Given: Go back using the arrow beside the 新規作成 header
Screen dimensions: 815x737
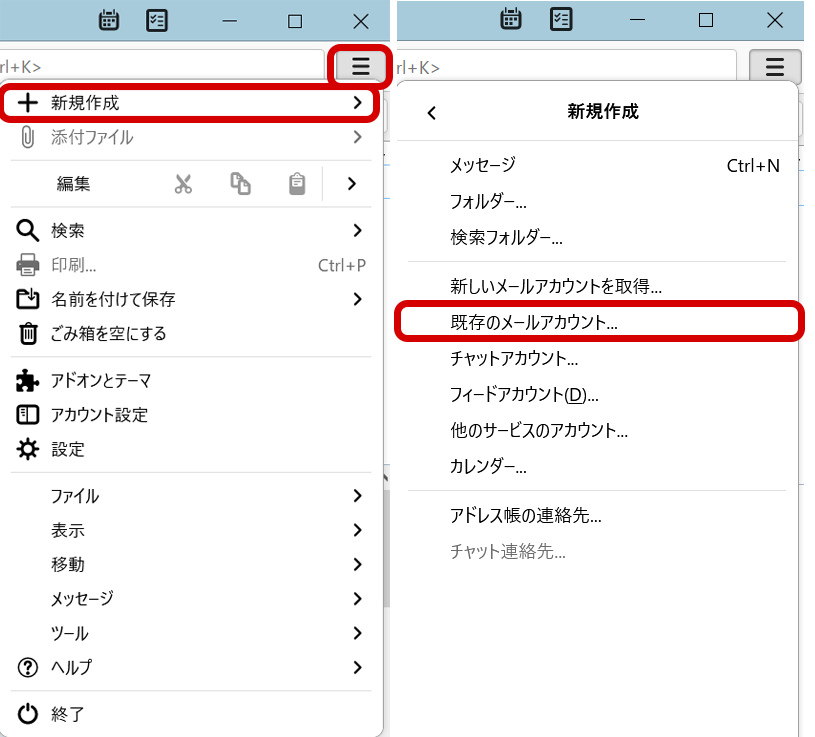Looking at the screenshot, I should pyautogui.click(x=432, y=112).
